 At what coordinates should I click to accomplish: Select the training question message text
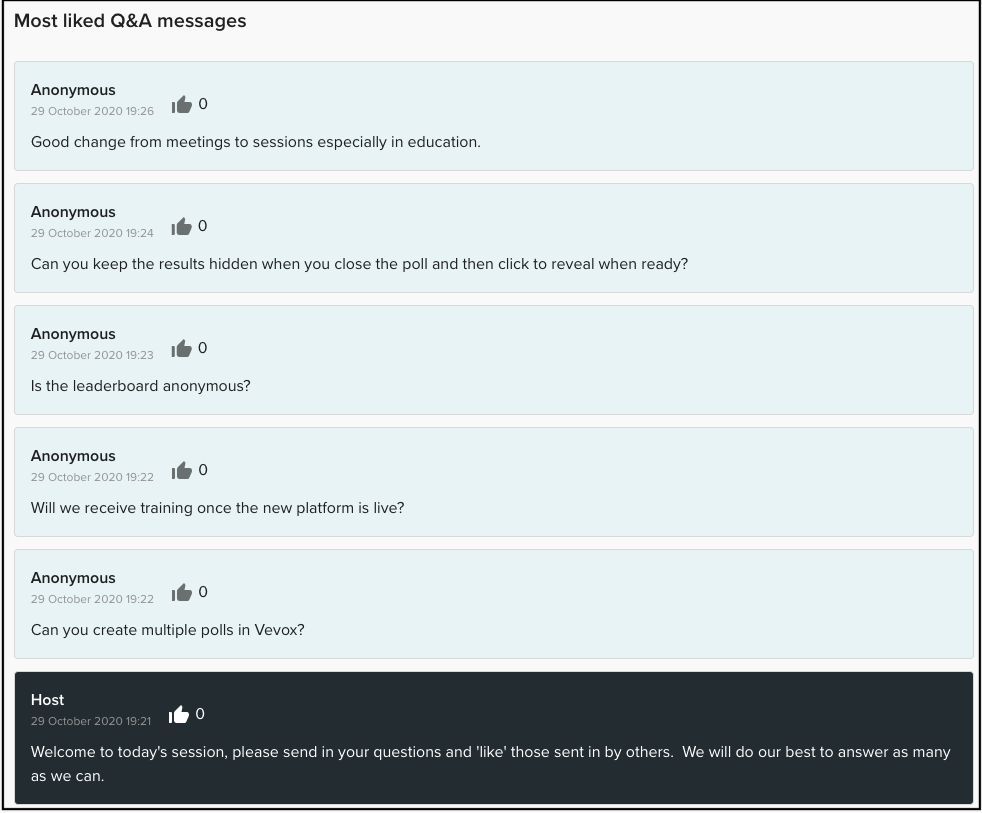[x=217, y=507]
